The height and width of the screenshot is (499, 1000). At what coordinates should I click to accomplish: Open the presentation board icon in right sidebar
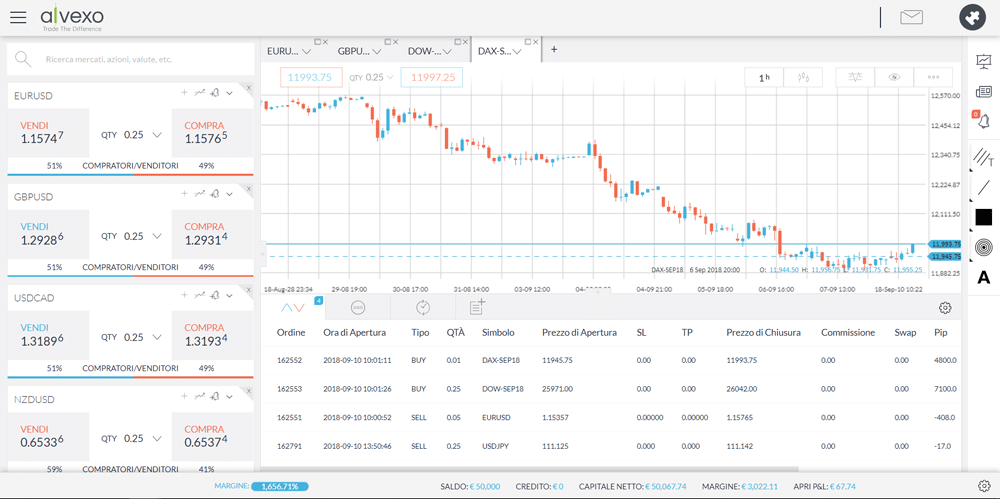click(x=983, y=61)
